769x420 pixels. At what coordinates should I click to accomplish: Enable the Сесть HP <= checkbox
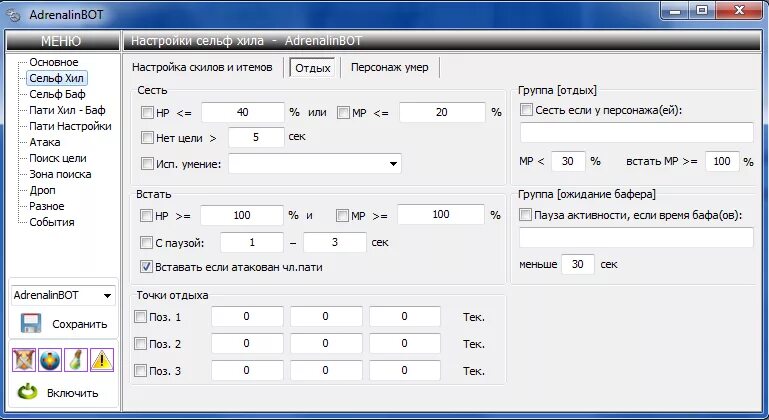coord(147,112)
